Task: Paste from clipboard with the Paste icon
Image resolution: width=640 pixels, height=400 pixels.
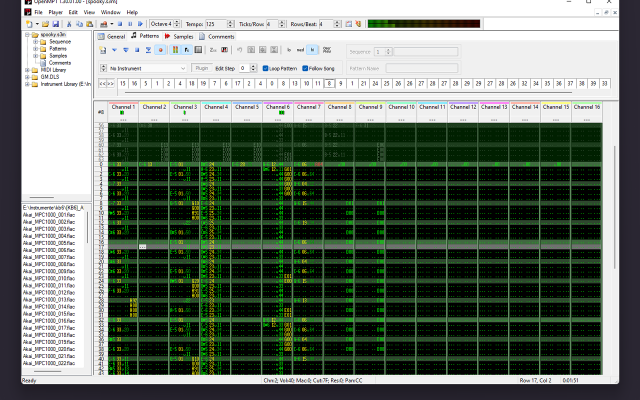Action: 89,24
